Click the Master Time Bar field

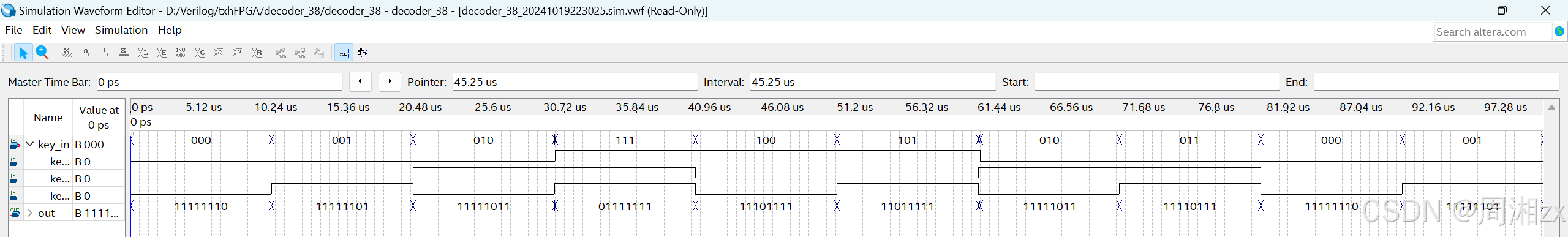tap(219, 82)
